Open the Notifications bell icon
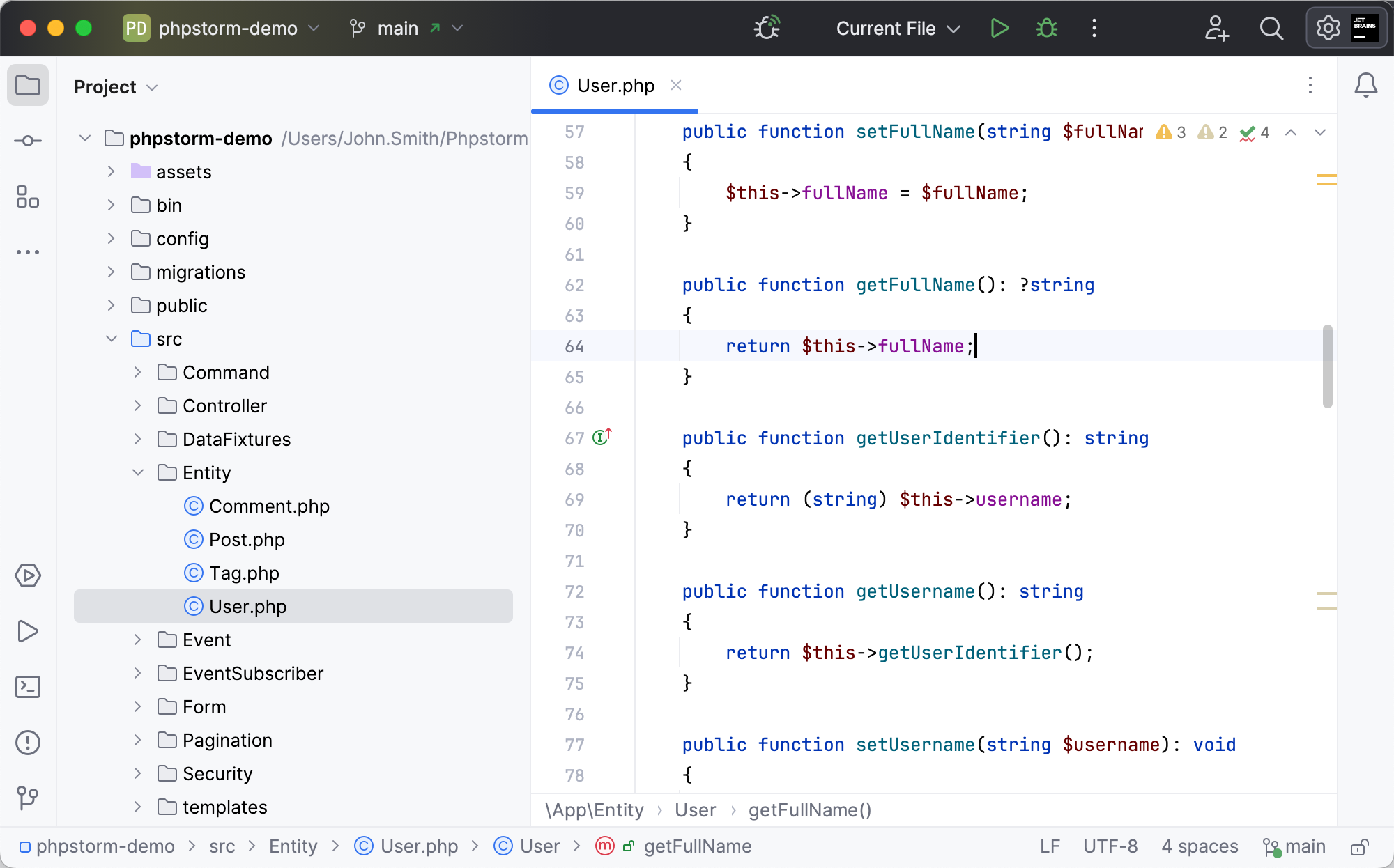1394x868 pixels. [1365, 86]
